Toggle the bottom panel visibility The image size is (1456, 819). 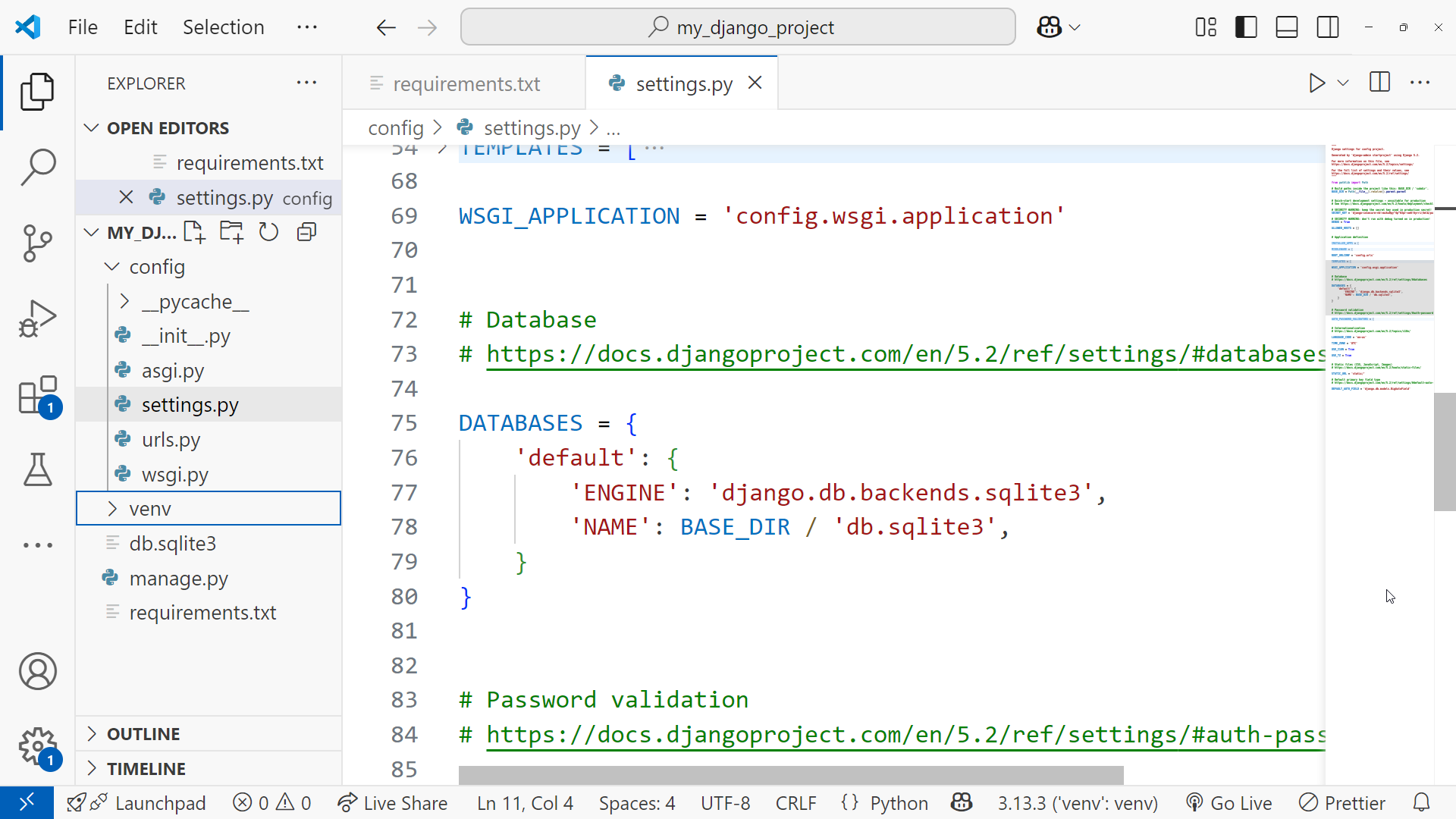click(1287, 27)
